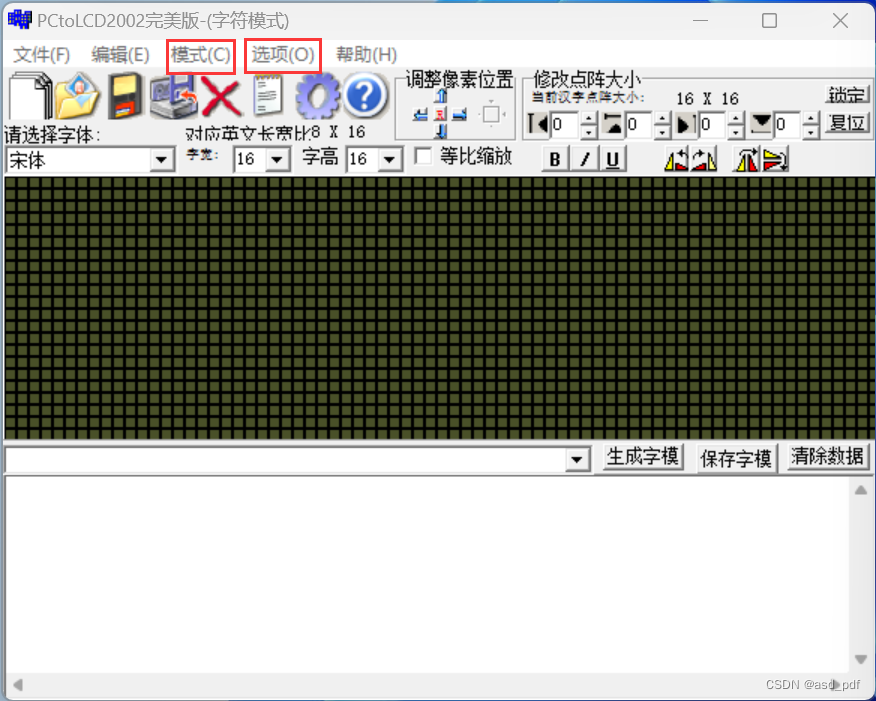Increase the left-edge size stepper
The height and width of the screenshot is (701, 876).
[x=588, y=118]
